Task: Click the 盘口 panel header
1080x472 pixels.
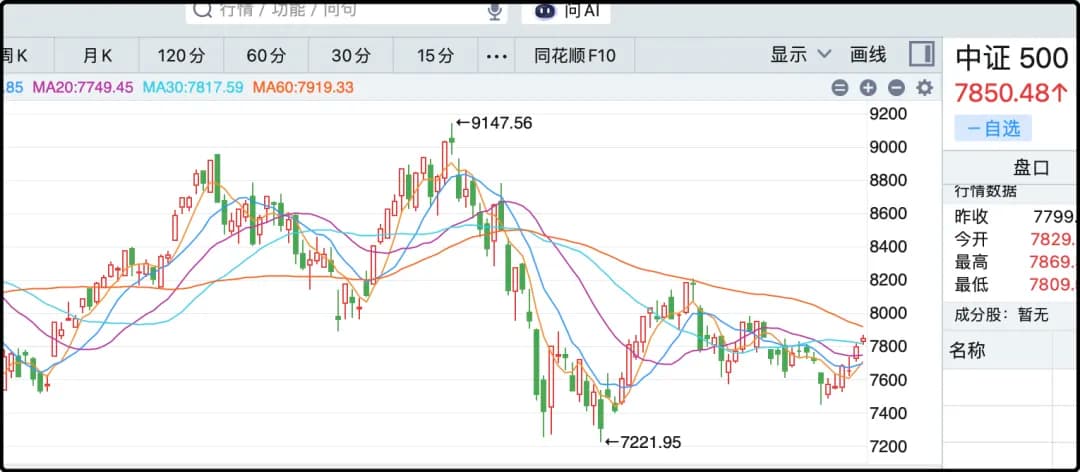Action: click(1031, 167)
